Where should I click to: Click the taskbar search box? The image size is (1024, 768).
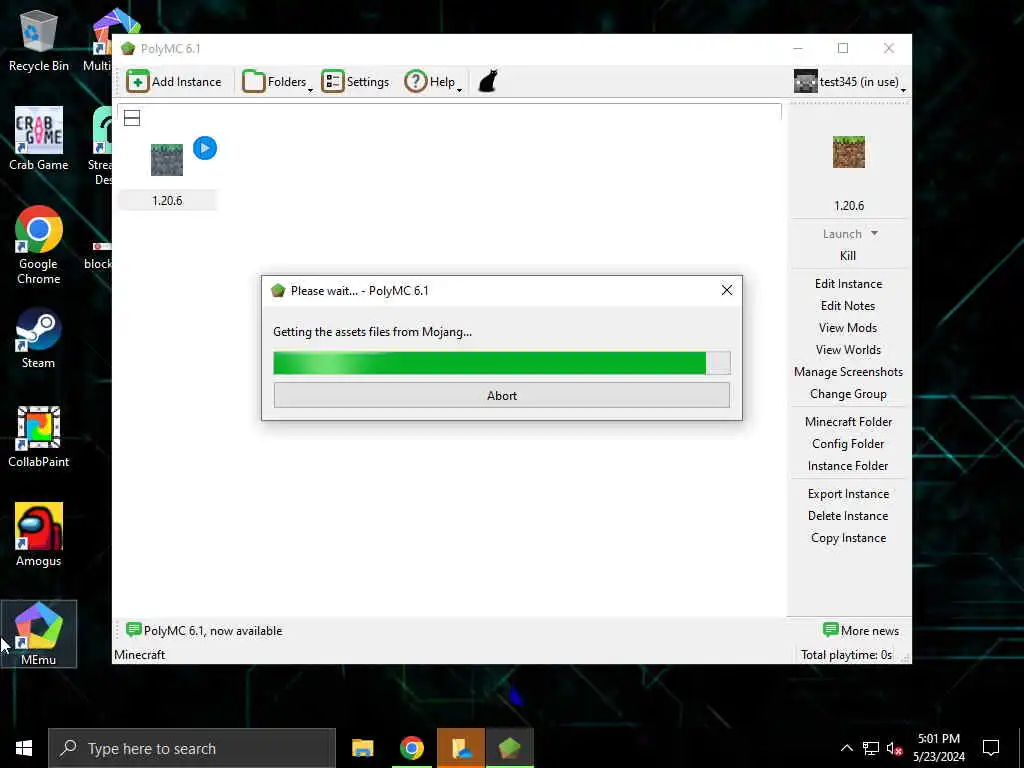pyautogui.click(x=192, y=748)
